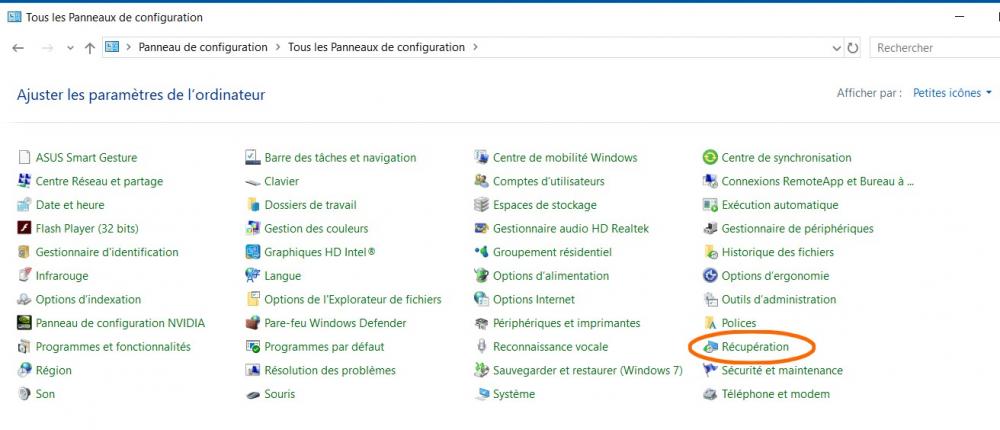Open the Périphériques et imprimantes icon
The height and width of the screenshot is (430, 1000).
click(x=482, y=323)
